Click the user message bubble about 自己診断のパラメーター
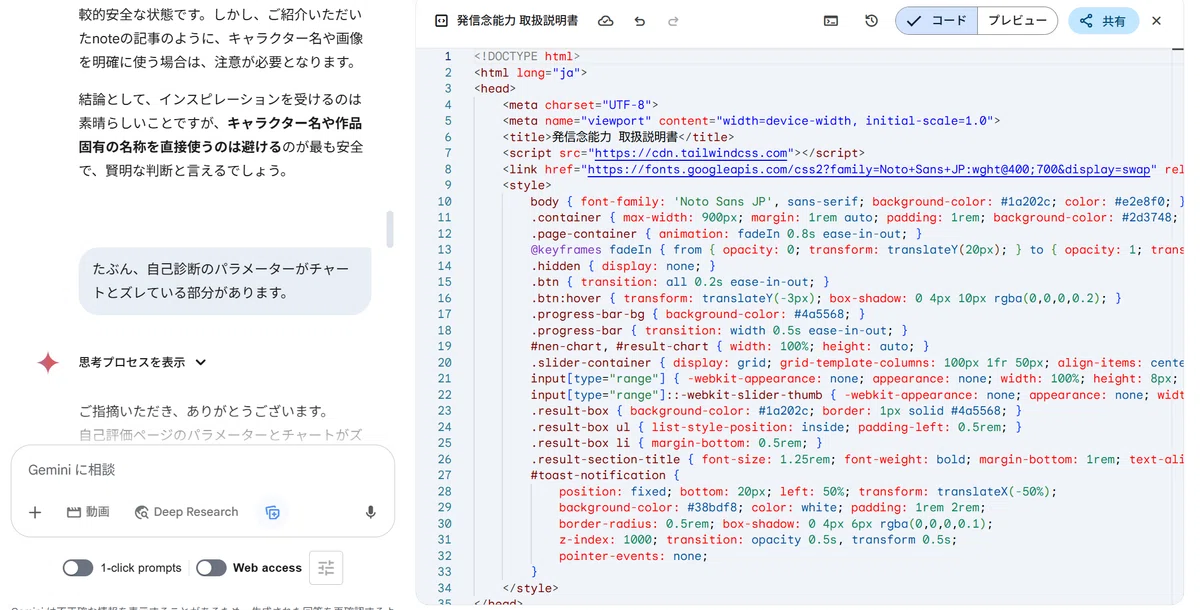1200x610 pixels. tap(225, 281)
